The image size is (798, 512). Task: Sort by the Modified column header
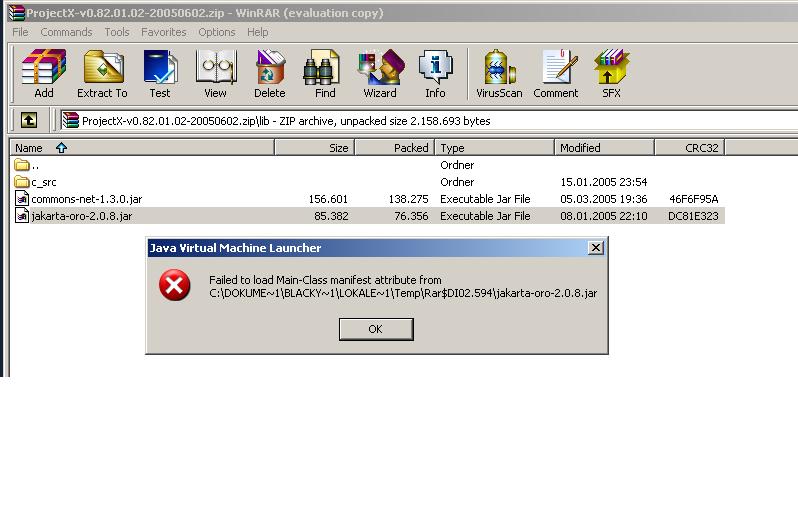coord(604,148)
